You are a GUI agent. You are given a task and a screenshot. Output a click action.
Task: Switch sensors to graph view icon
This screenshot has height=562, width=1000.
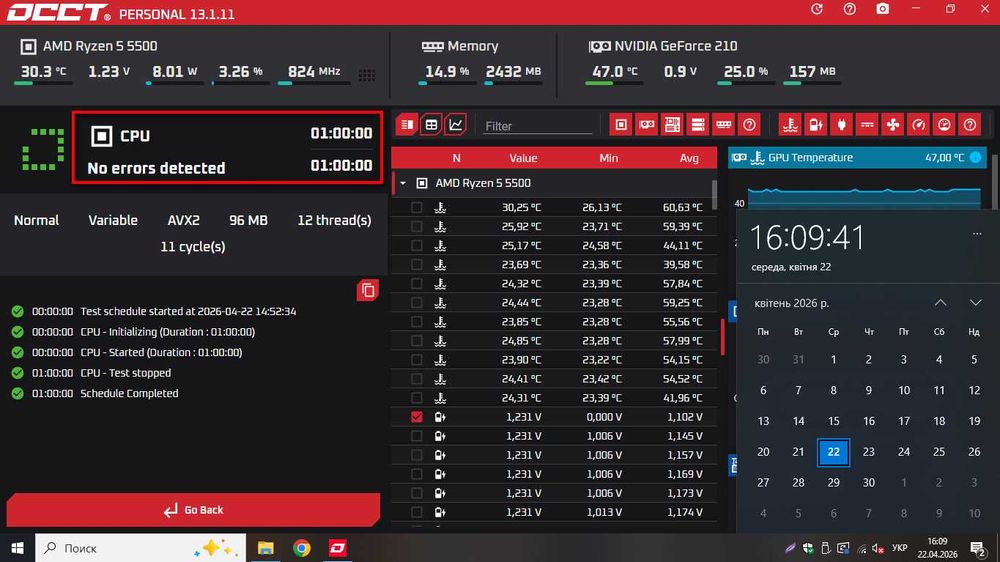(x=455, y=124)
